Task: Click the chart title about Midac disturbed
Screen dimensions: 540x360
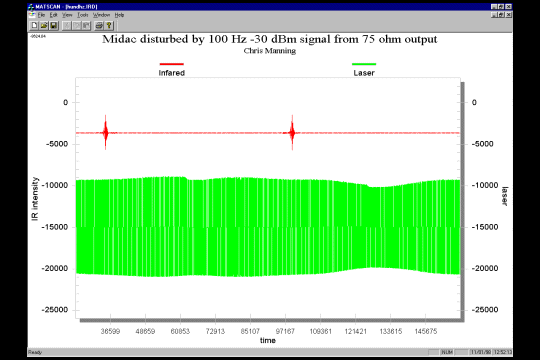Action: pos(270,39)
